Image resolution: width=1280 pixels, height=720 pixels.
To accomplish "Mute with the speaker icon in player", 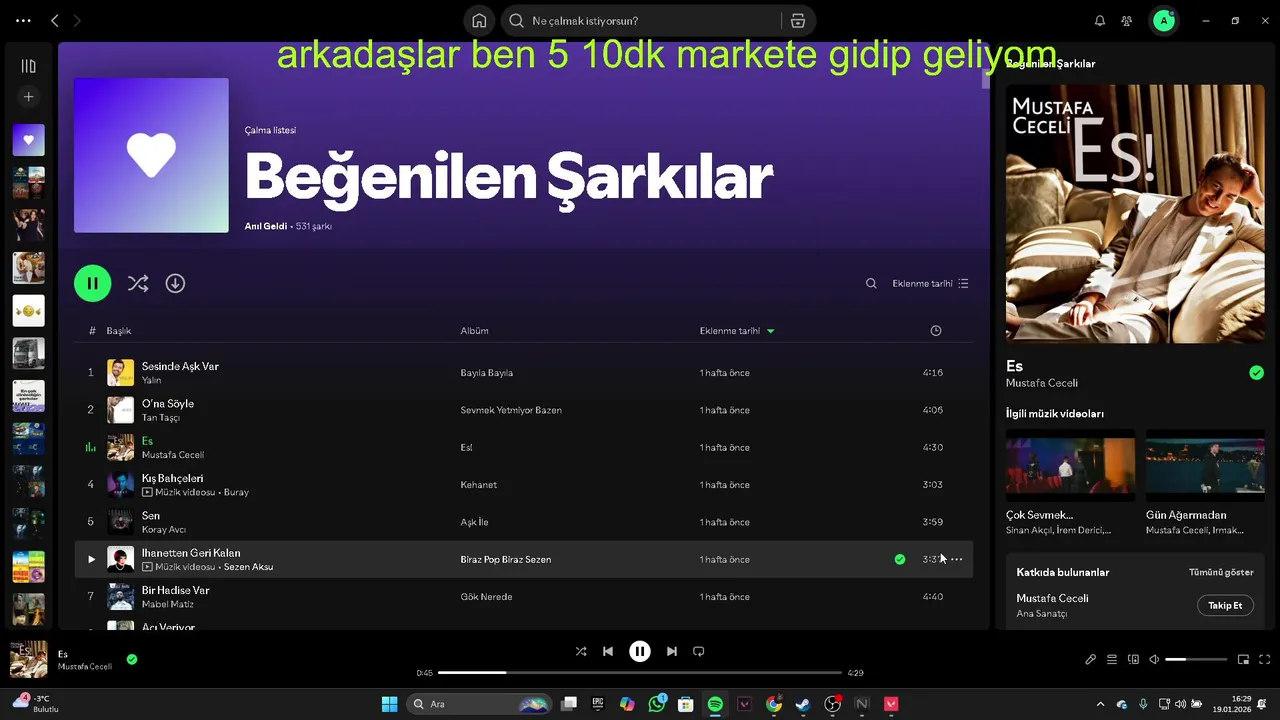I will (1155, 659).
